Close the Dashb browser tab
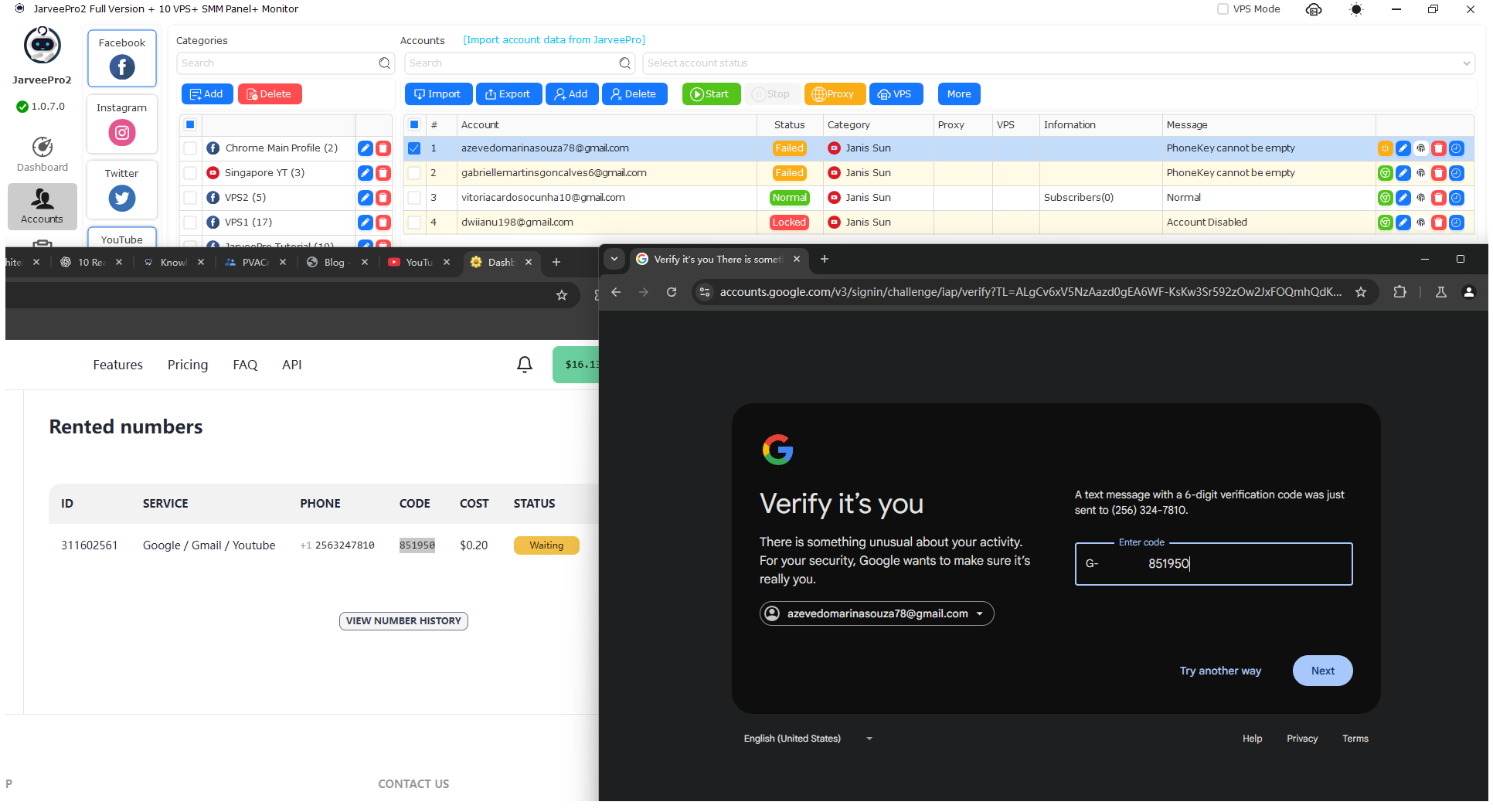The width and height of the screenshot is (1493, 812). tap(529, 263)
